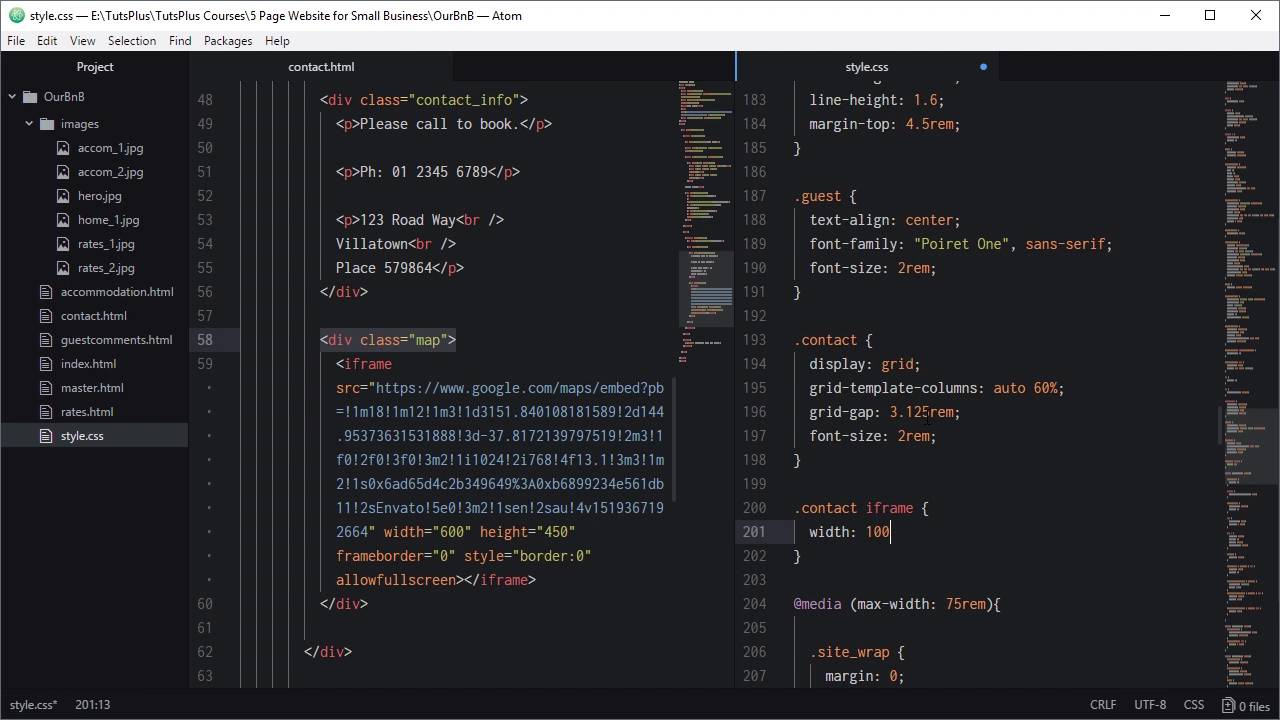This screenshot has width=1280, height=720.
Task: Open the CSS grammar selector
Action: (x=1193, y=705)
